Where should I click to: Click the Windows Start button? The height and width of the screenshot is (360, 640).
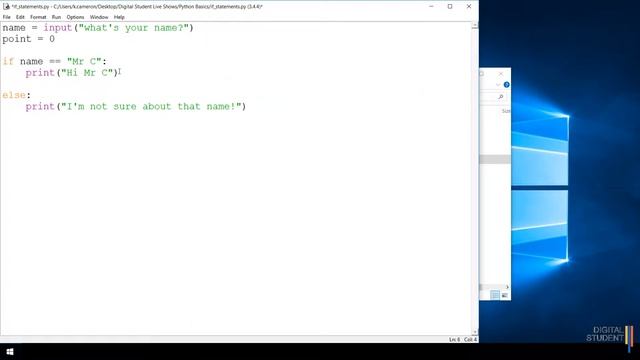[10, 352]
